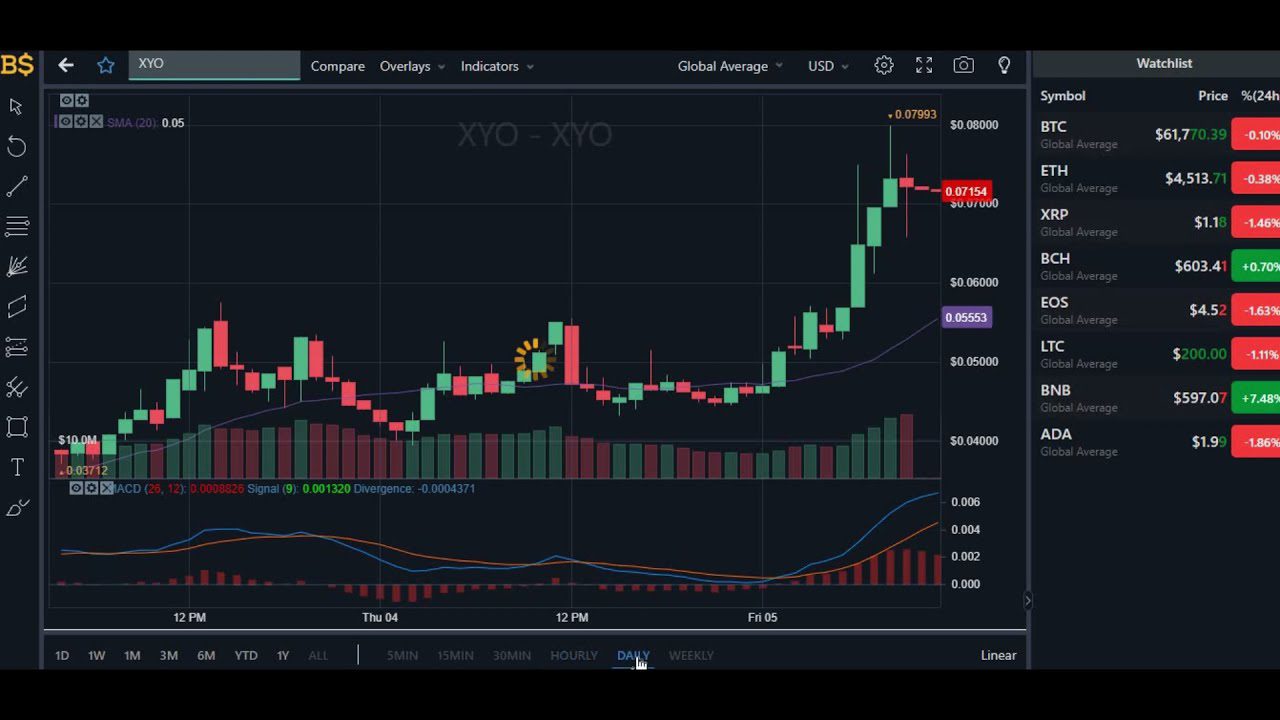Remove the MACD indicator with its X toggle
The height and width of the screenshot is (720, 1280).
coord(105,488)
